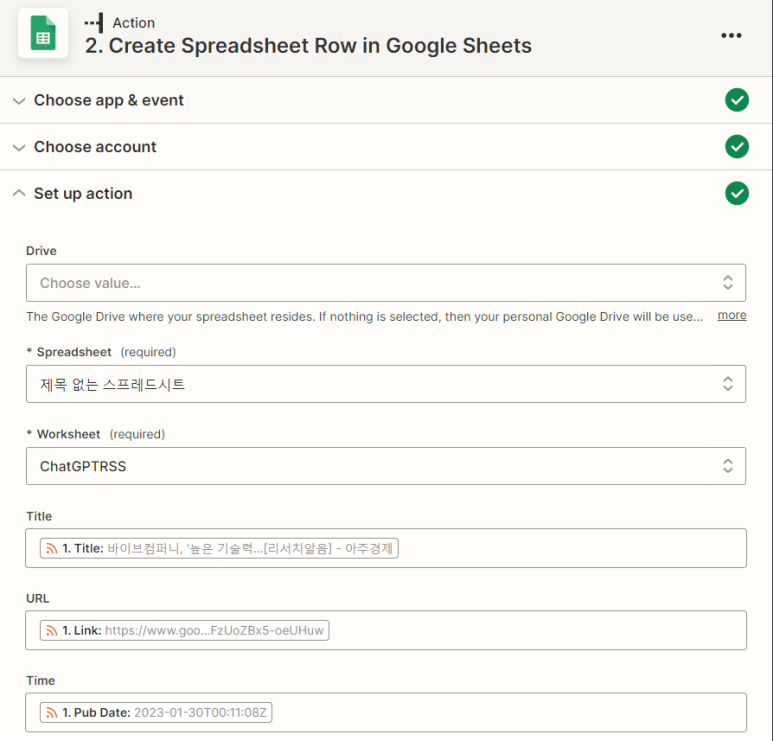
Task: Click the 'Worksheet (required)' label
Action: [96, 434]
